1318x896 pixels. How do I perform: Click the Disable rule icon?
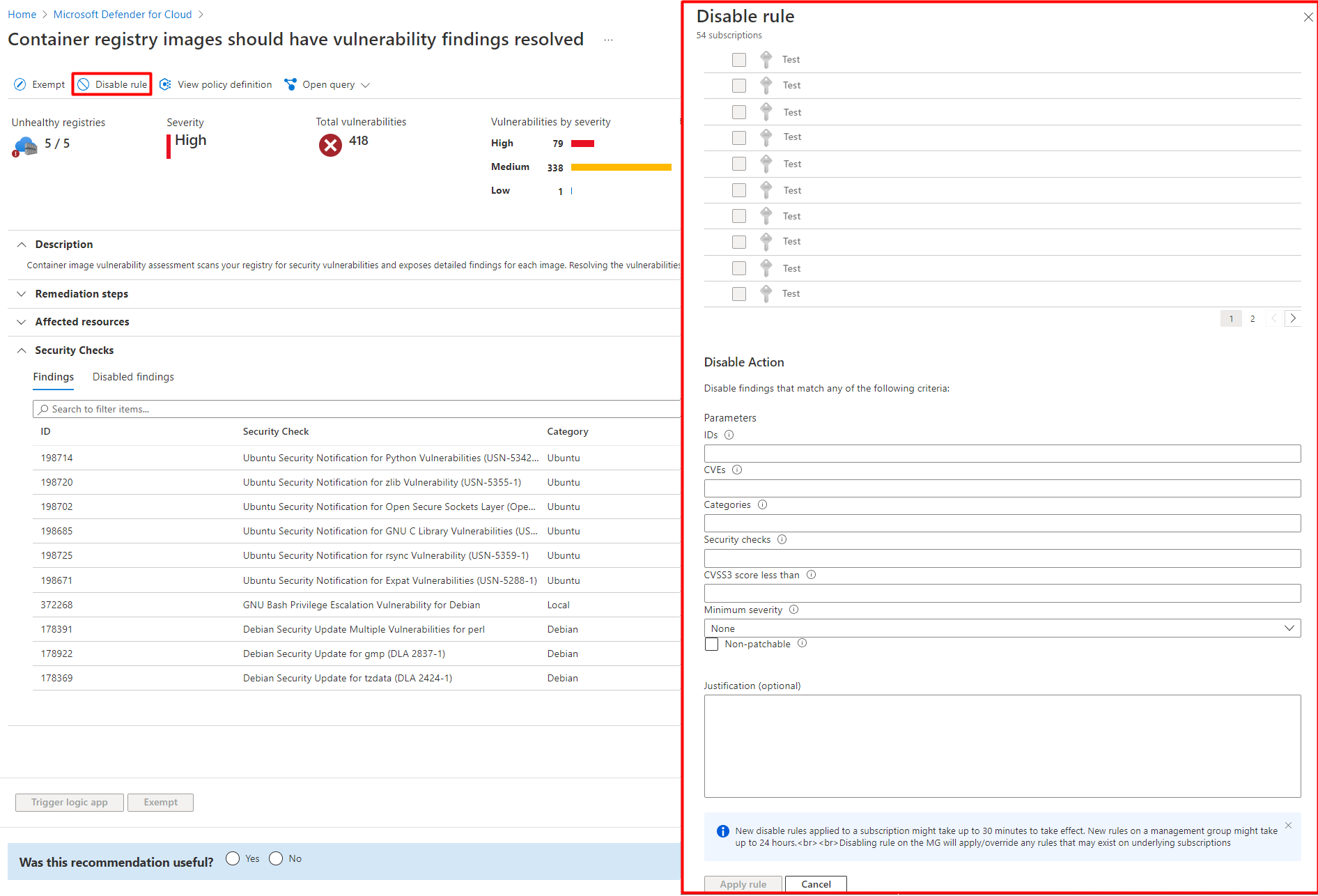[84, 84]
